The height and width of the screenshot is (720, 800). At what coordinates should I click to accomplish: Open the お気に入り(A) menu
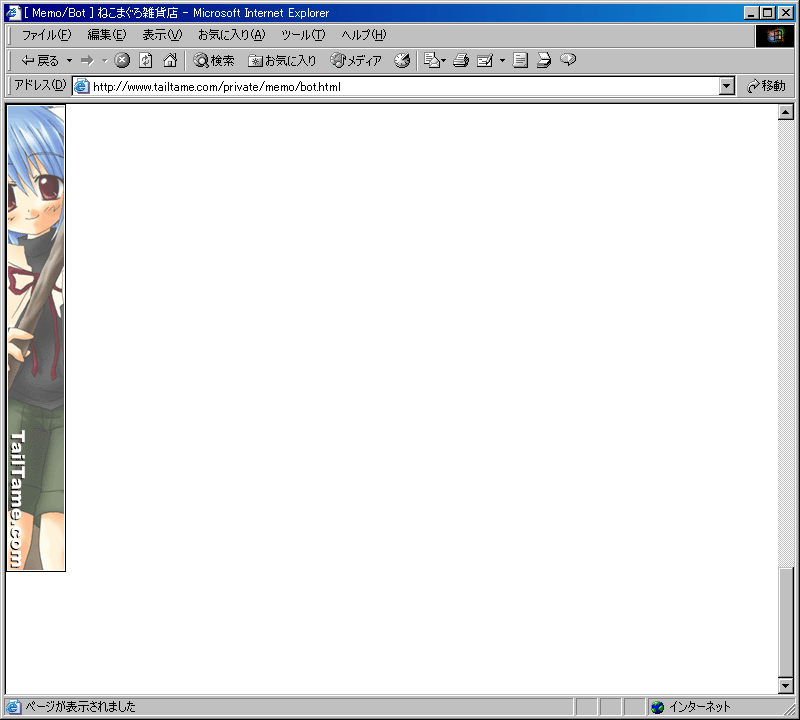point(232,35)
